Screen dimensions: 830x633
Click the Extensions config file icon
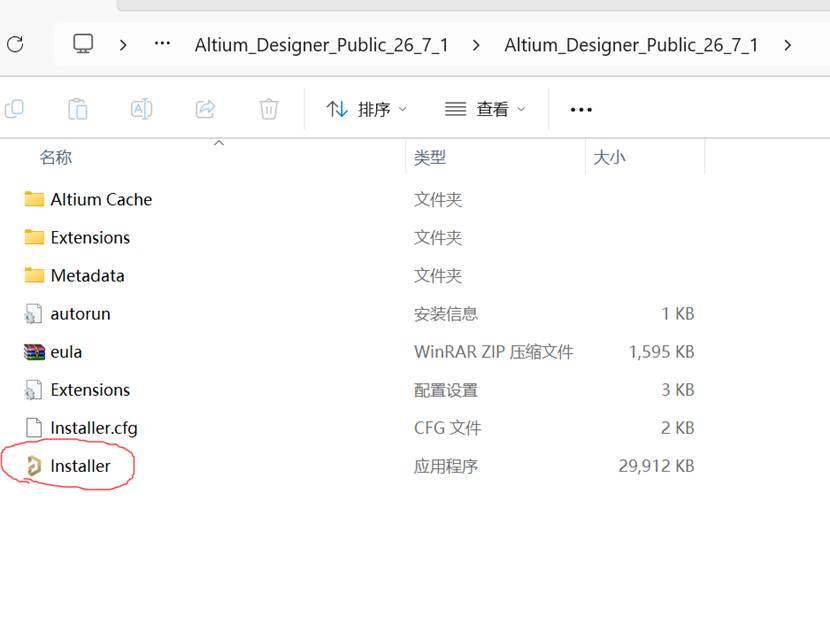click(33, 390)
